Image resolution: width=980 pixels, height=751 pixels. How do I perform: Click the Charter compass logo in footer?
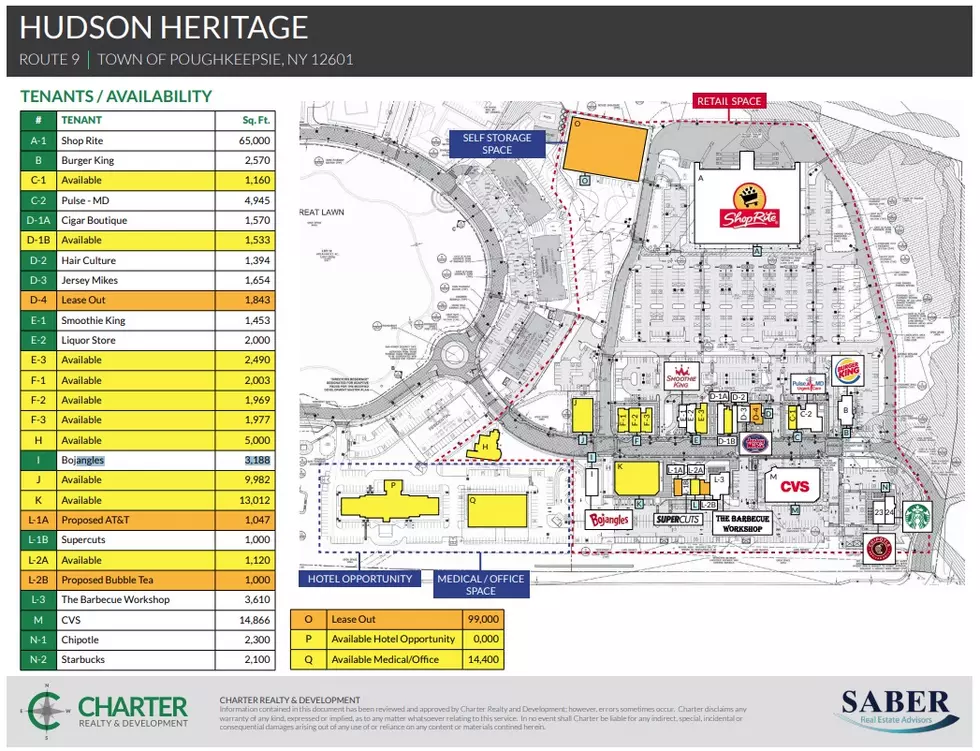pos(45,712)
